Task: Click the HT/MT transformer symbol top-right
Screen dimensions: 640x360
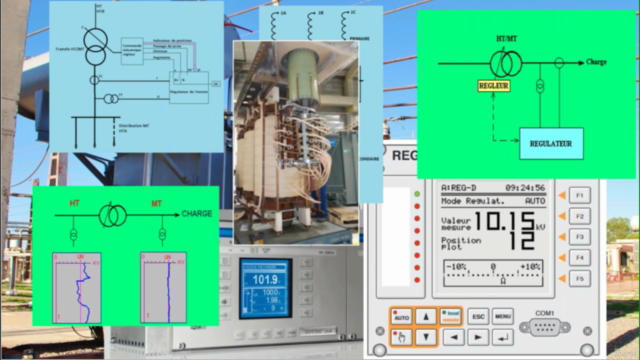Action: 506,64
